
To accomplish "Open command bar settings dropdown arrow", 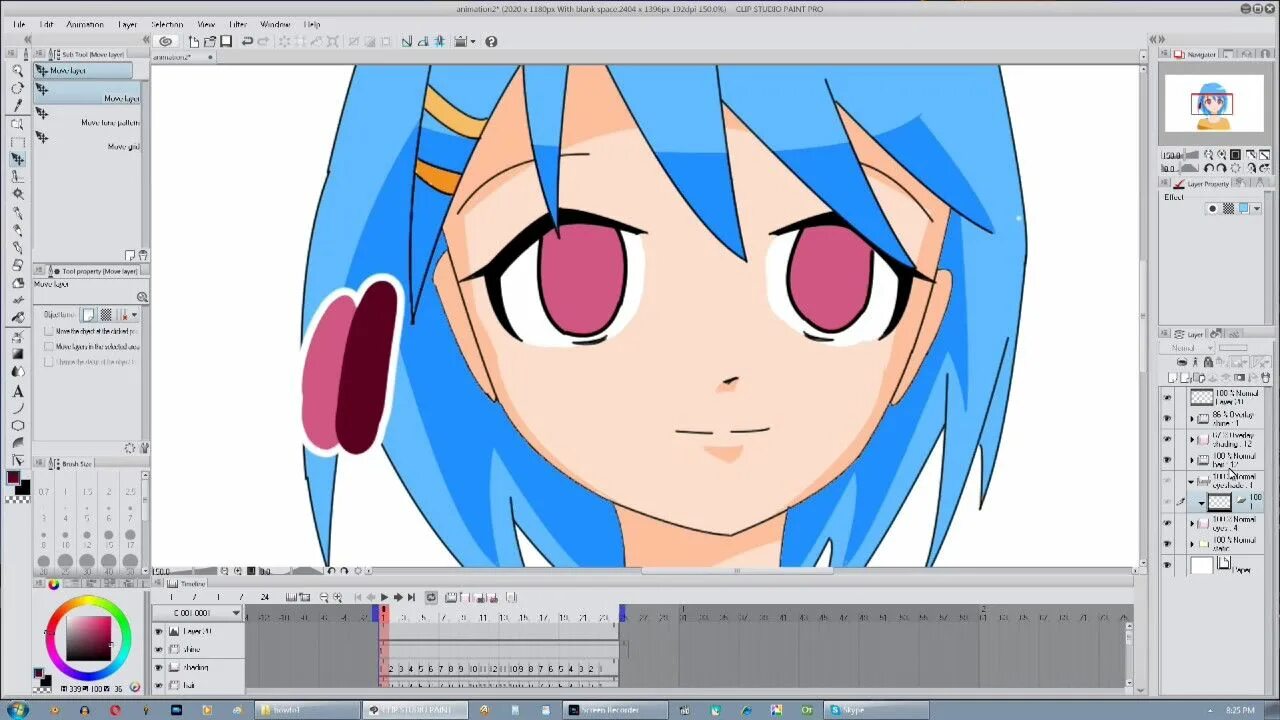I will pos(472,41).
